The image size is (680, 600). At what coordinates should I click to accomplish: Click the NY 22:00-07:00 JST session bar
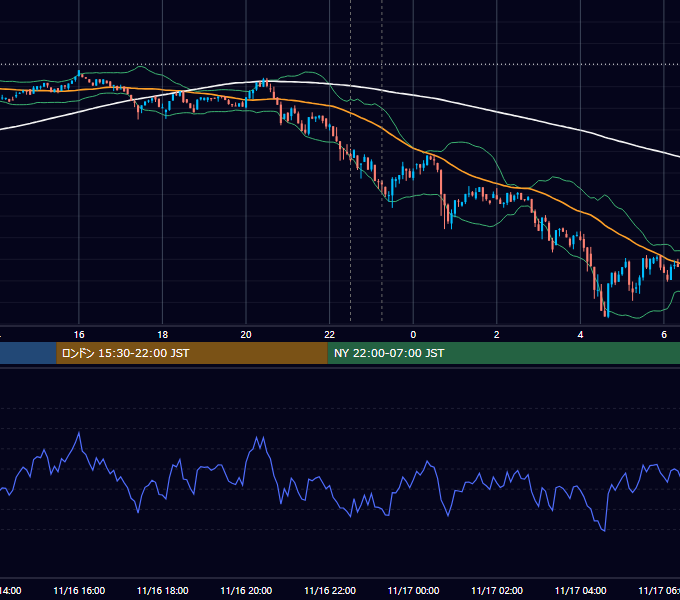point(503,353)
